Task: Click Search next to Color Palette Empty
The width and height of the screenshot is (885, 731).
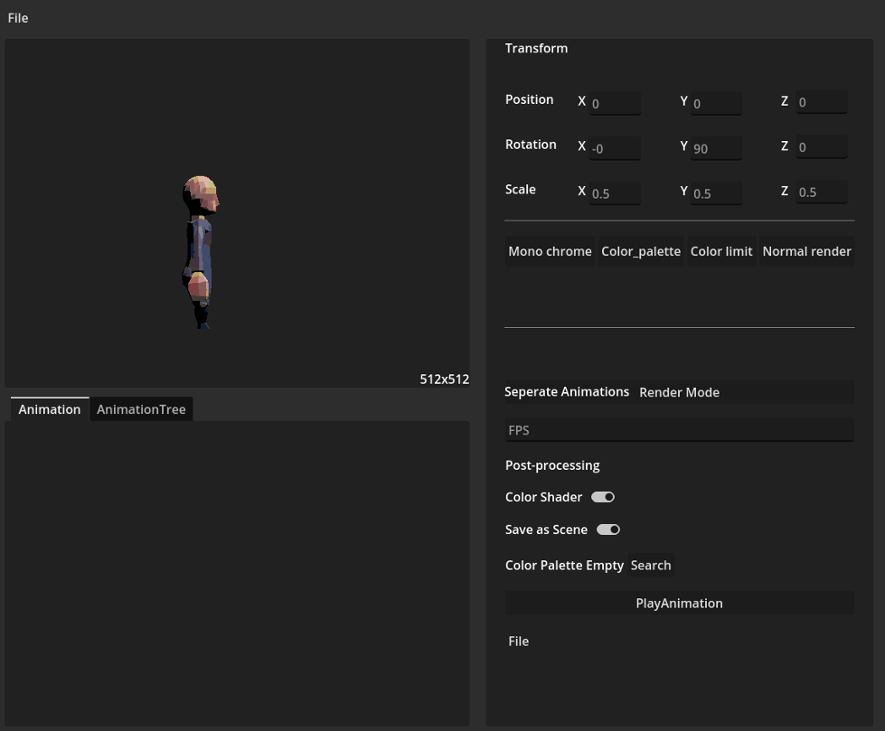Action: click(x=650, y=565)
